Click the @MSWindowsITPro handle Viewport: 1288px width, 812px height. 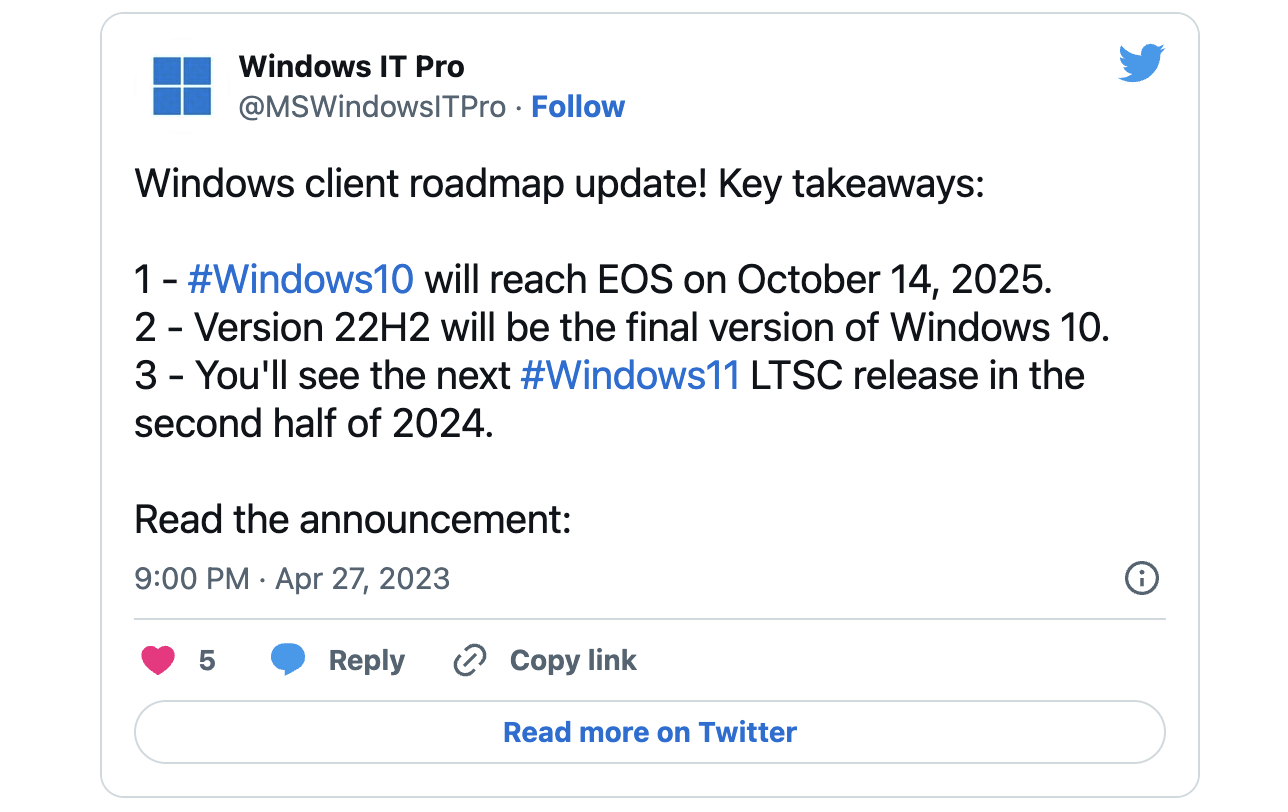[x=373, y=106]
